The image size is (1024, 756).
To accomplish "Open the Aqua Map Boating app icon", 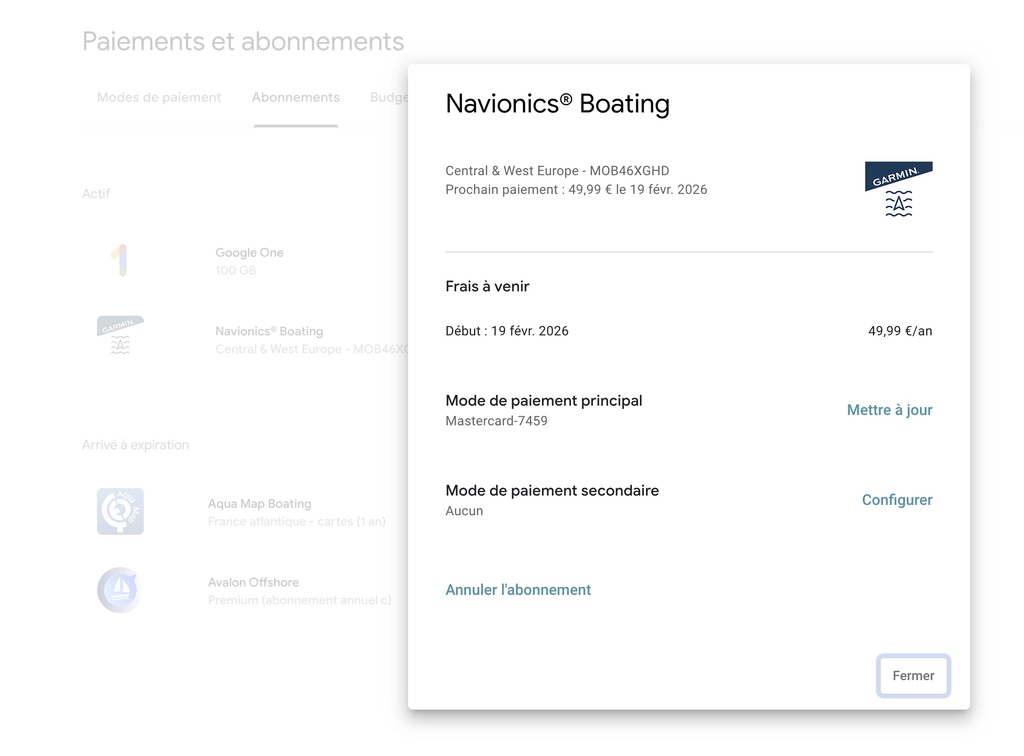I will click(x=120, y=511).
